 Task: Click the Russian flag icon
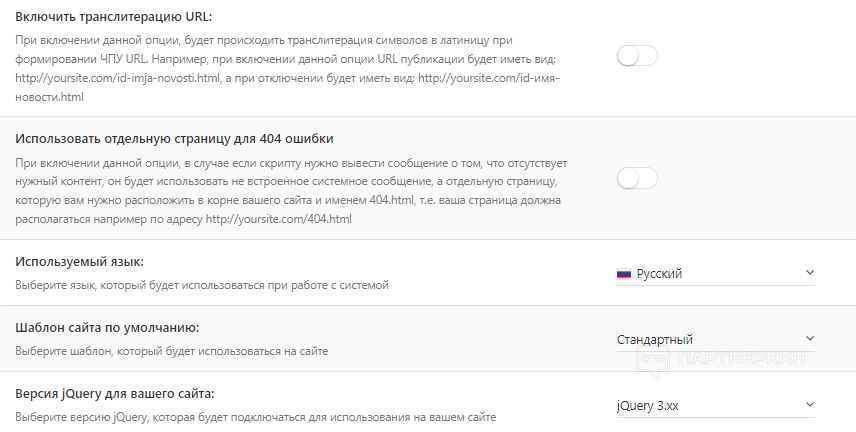coord(624,273)
